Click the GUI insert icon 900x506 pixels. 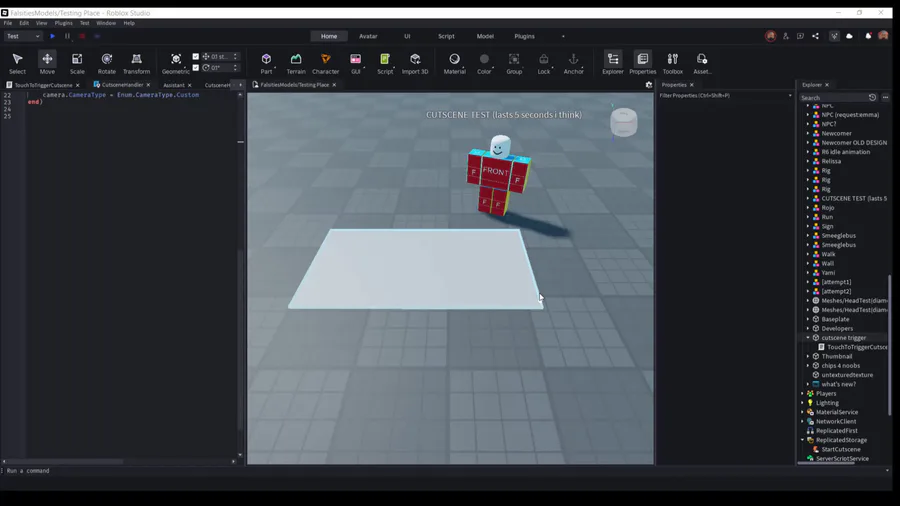pyautogui.click(x=356, y=59)
